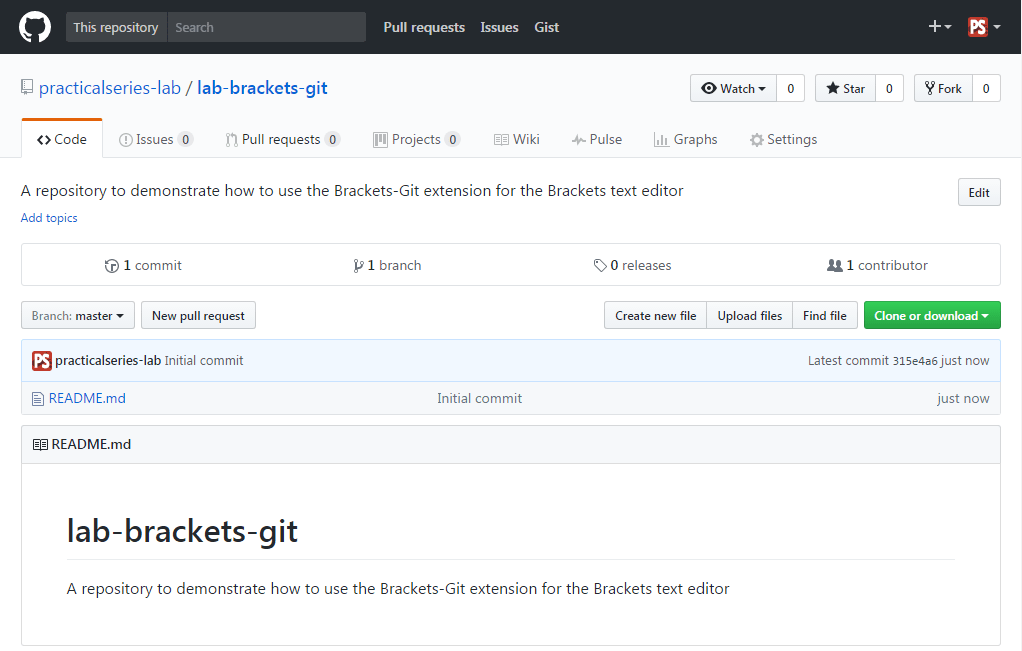Click the Edit description button
The image size is (1022, 651).
click(979, 192)
